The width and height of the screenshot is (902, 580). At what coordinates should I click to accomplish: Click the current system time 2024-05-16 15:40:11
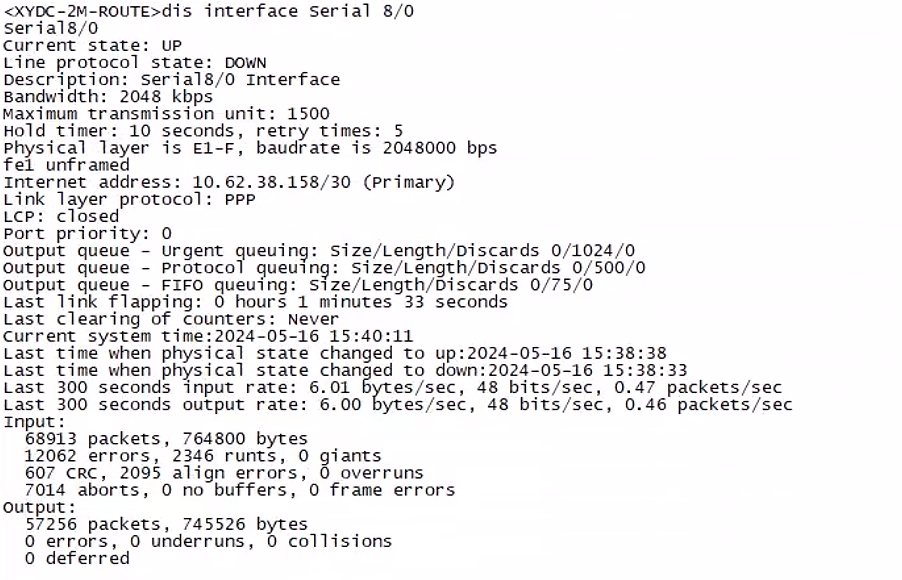click(x=313, y=336)
